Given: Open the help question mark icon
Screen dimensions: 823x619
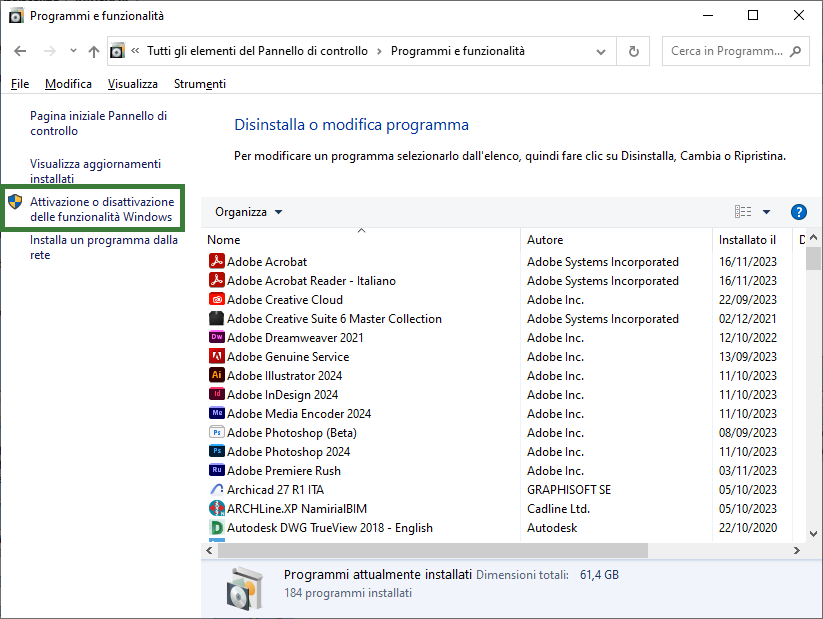Looking at the screenshot, I should 798,212.
